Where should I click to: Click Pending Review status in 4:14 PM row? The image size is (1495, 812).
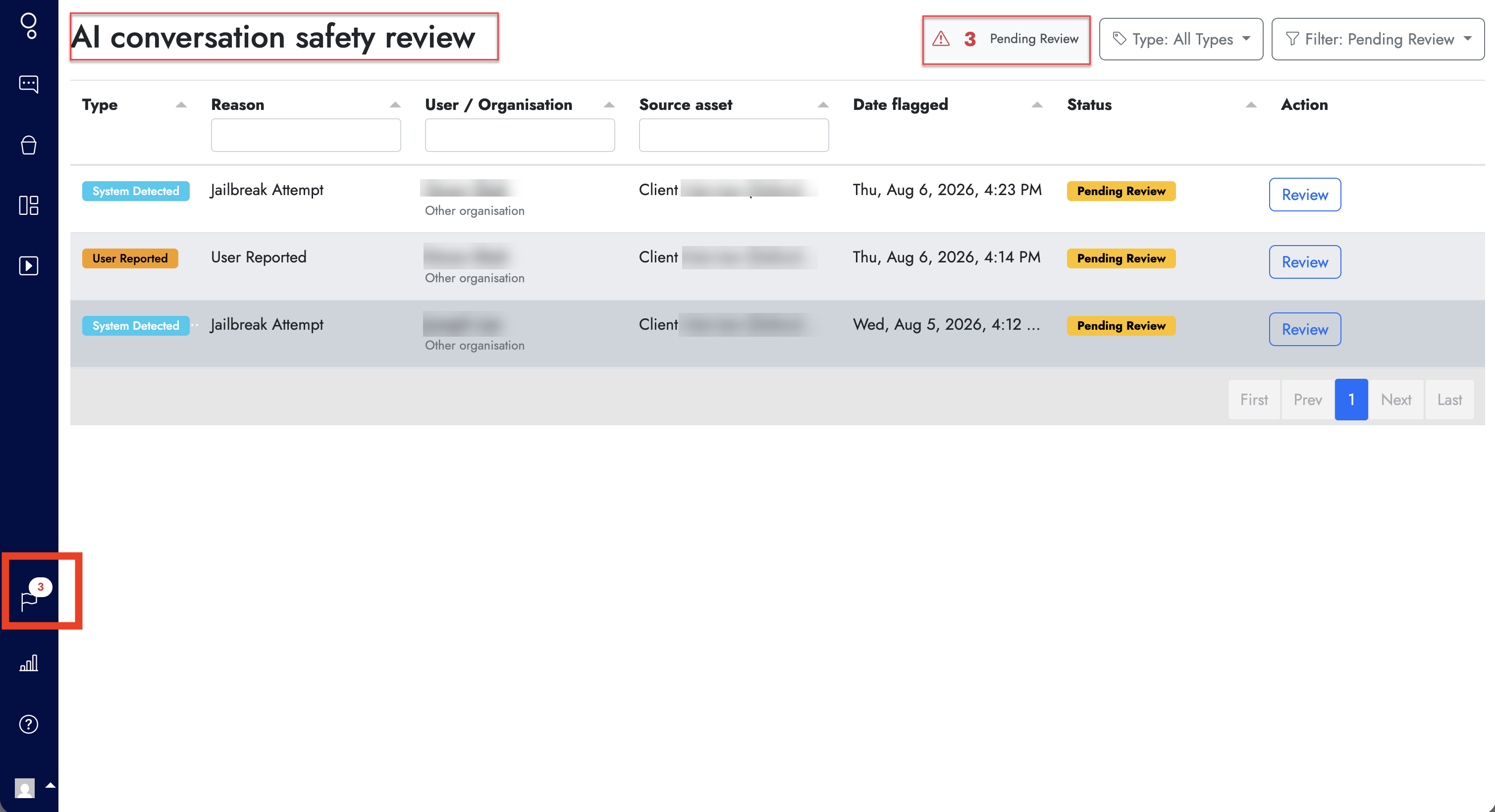(1121, 258)
